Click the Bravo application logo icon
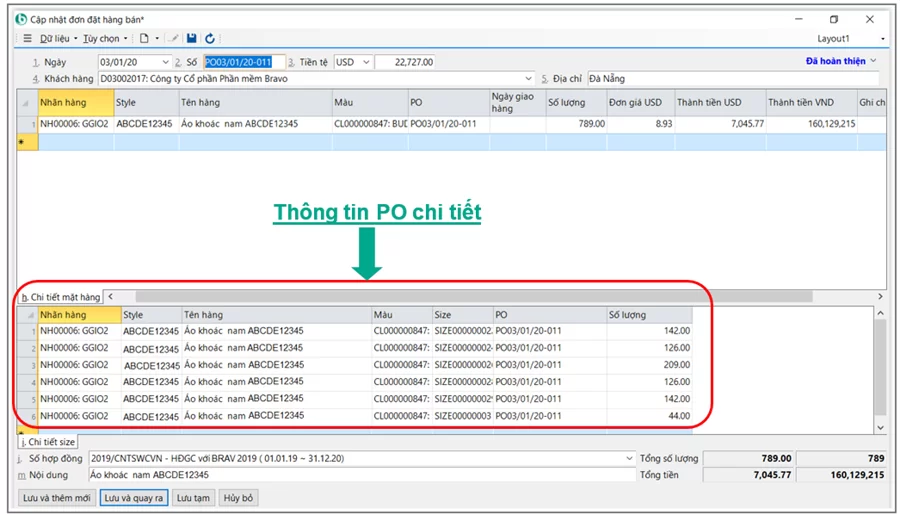This screenshot has height=515, width=900. click(x=21, y=20)
